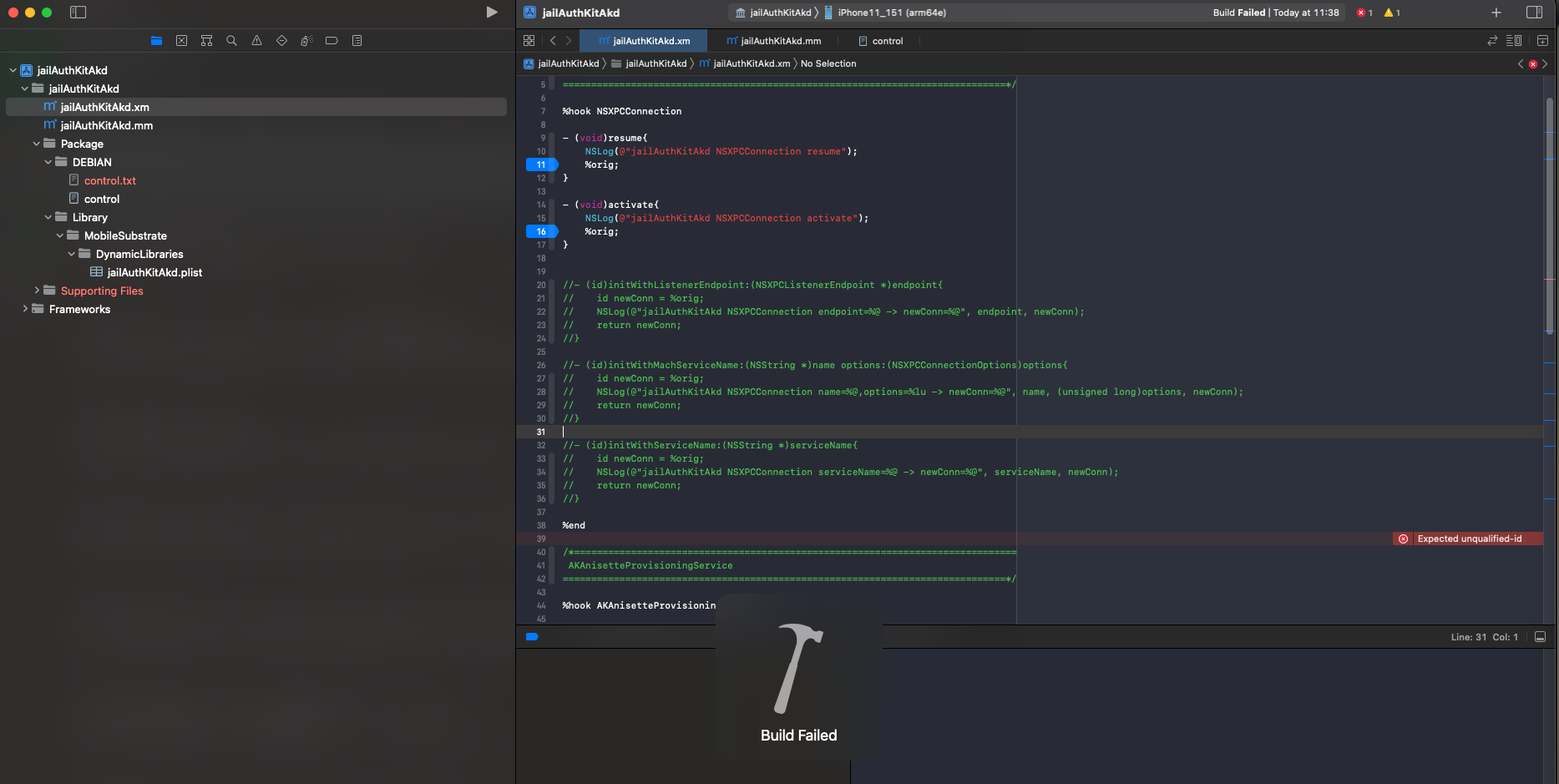This screenshot has height=784, width=1559.
Task: Toggle the minimap icon in editor bottom bar
Action: pos(1541,636)
